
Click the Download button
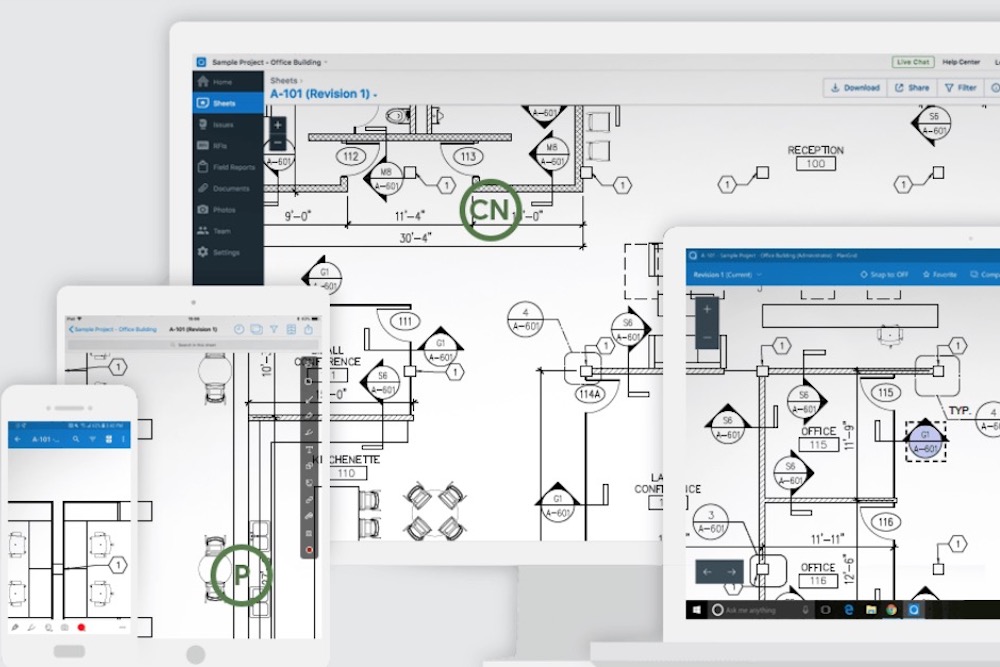point(854,88)
